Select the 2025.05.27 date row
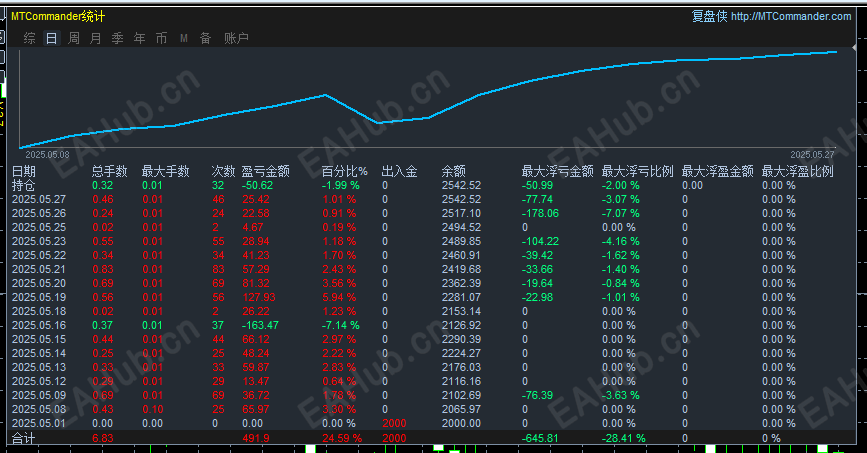Viewport: 867px width, 453px height. tap(39, 199)
